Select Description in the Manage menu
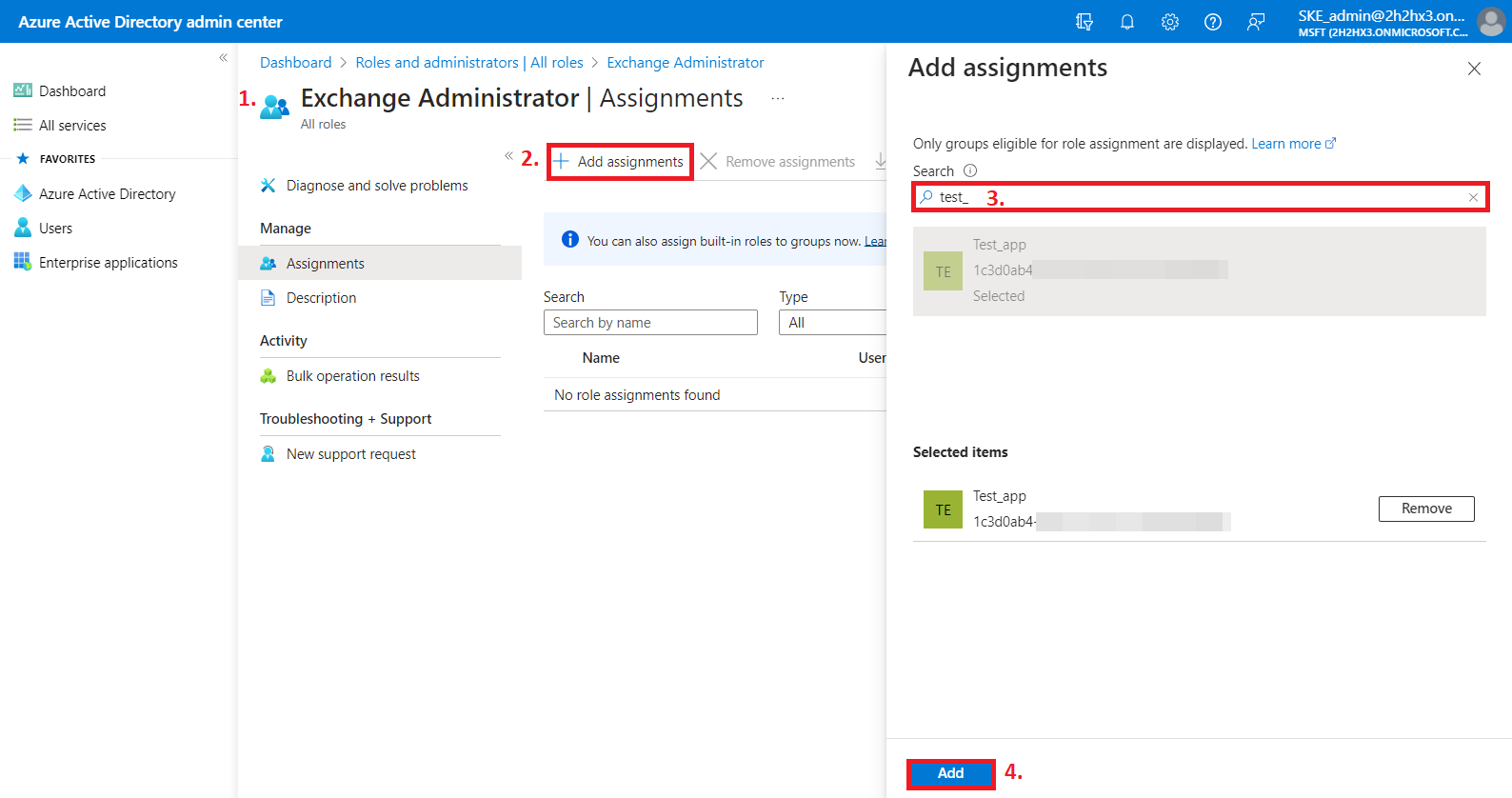1512x798 pixels. point(321,298)
